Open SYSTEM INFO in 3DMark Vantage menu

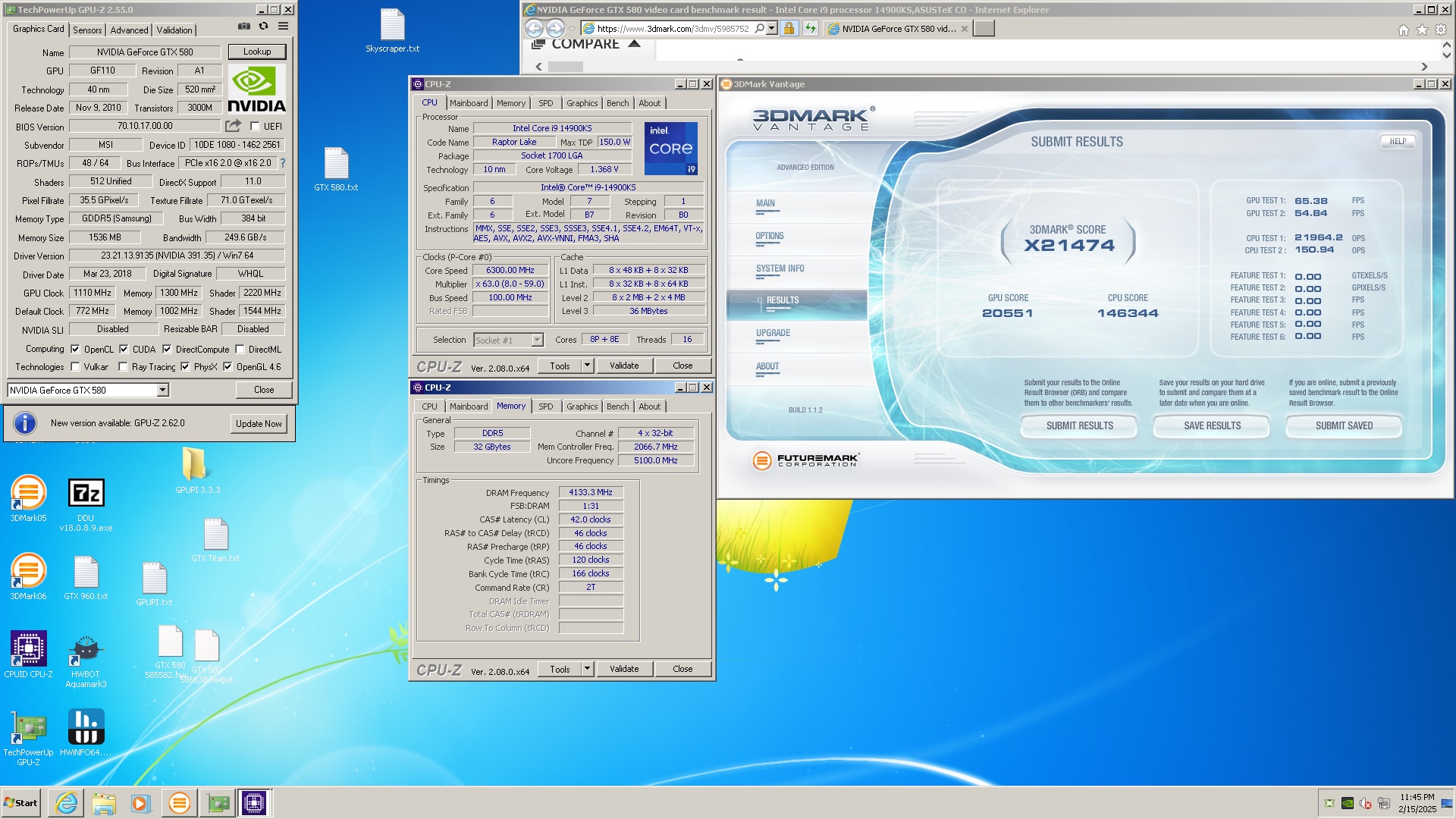click(780, 268)
